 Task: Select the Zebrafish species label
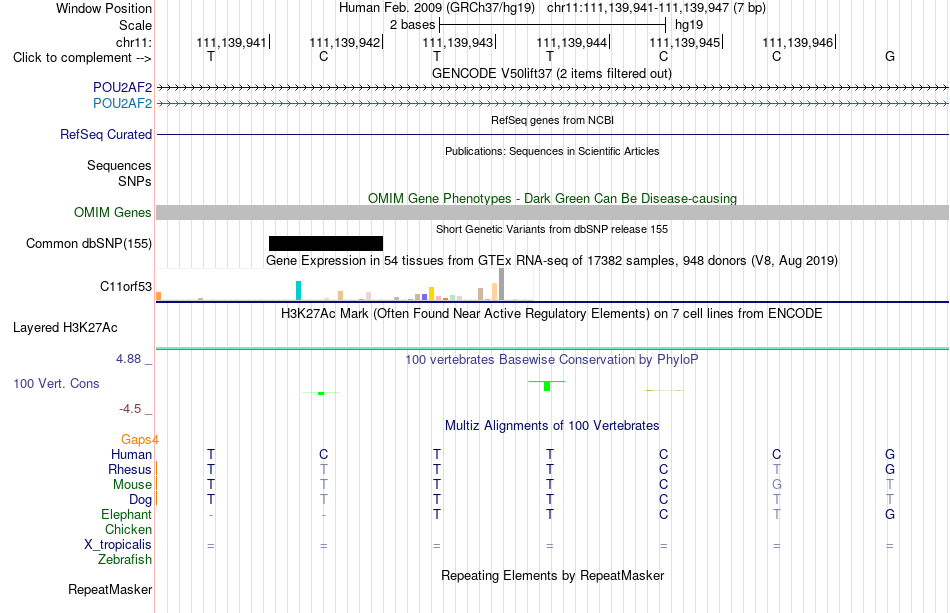click(x=125, y=560)
